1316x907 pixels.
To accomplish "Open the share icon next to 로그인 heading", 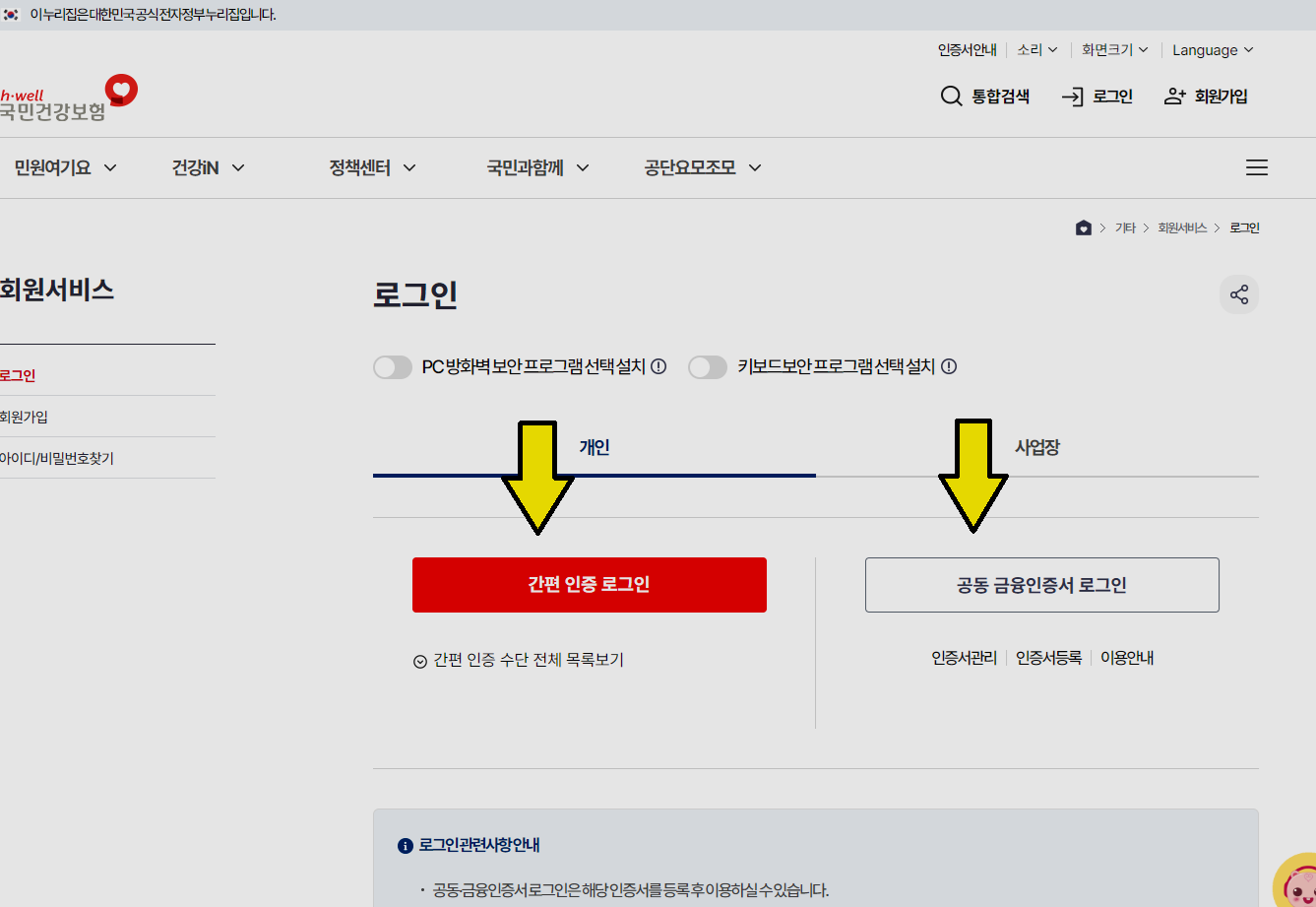I will tap(1238, 293).
